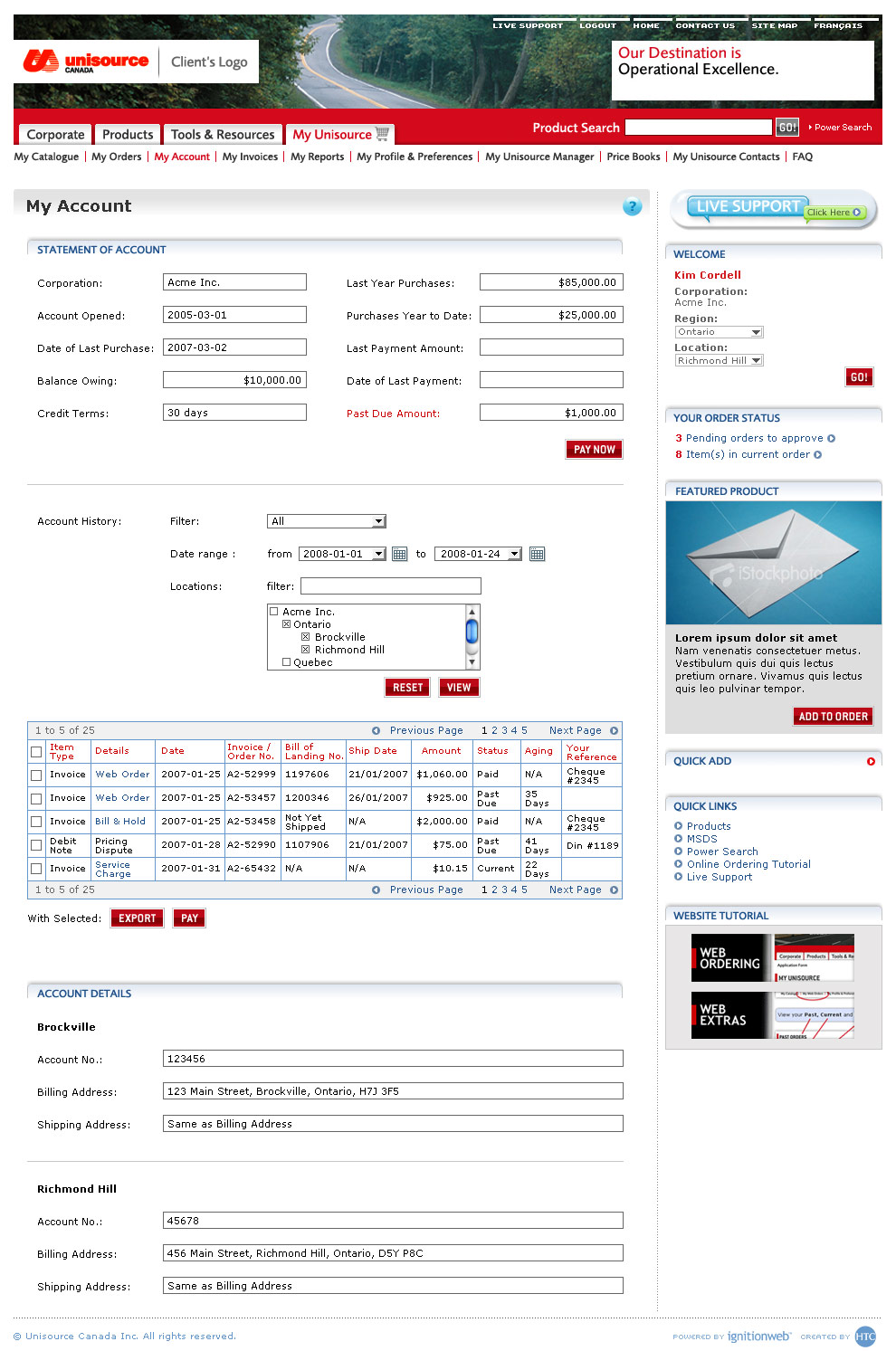
Task: Select the Bill & Hold invoice row checkbox
Action: pyautogui.click(x=36, y=822)
